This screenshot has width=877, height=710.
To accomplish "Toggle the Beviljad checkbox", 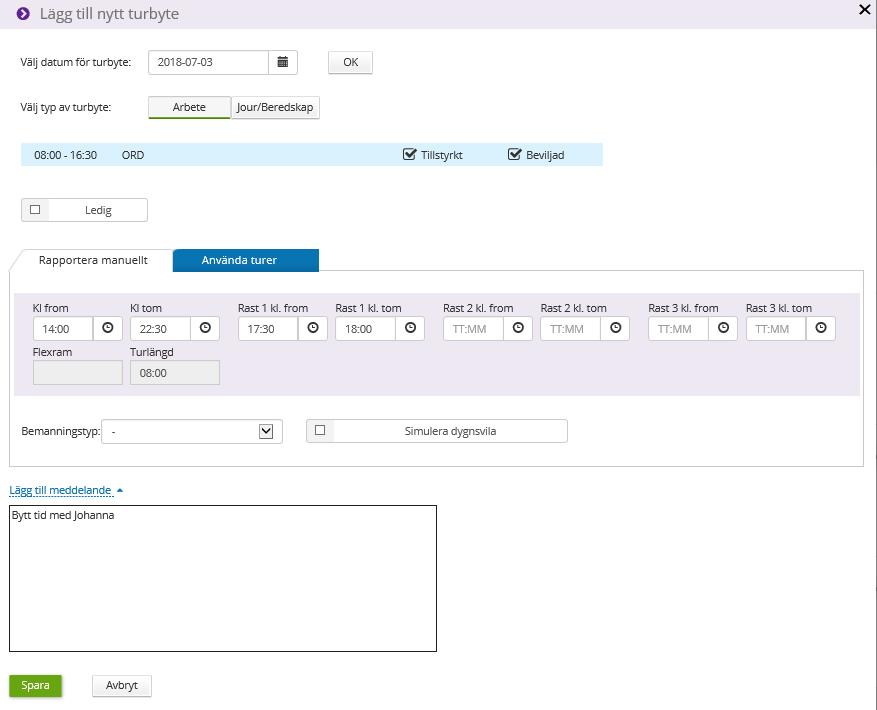I will coord(514,154).
